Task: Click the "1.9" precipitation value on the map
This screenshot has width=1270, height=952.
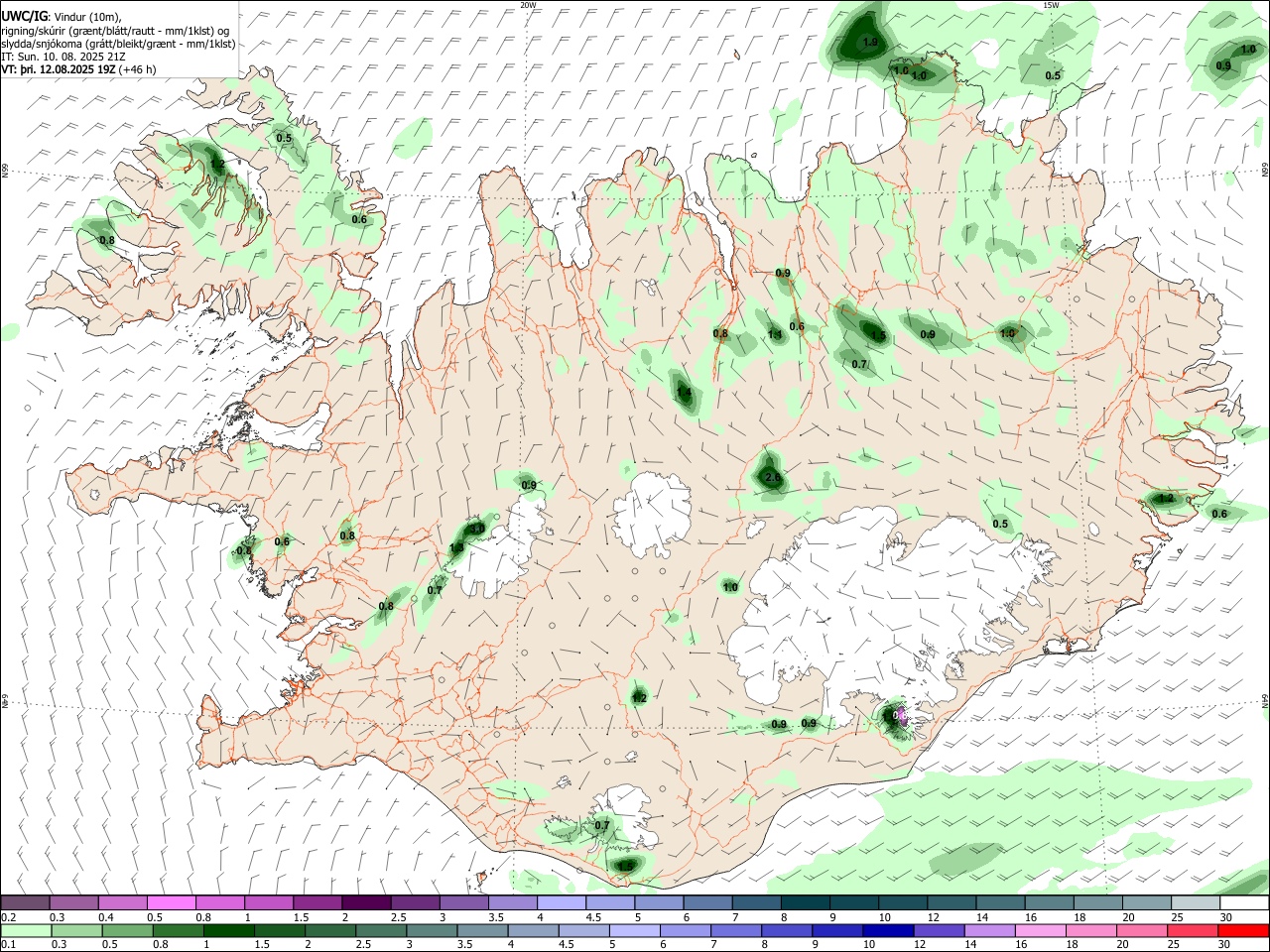Action: coord(870,43)
